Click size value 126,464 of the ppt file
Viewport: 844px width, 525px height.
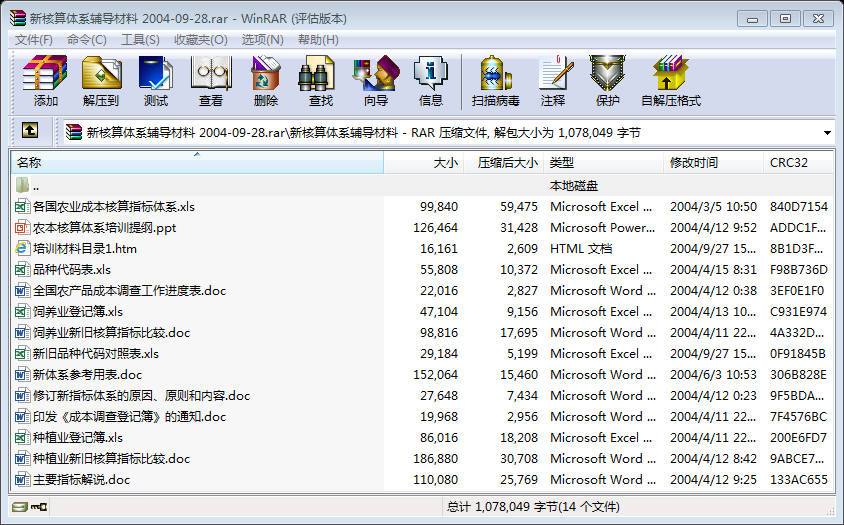click(435, 227)
